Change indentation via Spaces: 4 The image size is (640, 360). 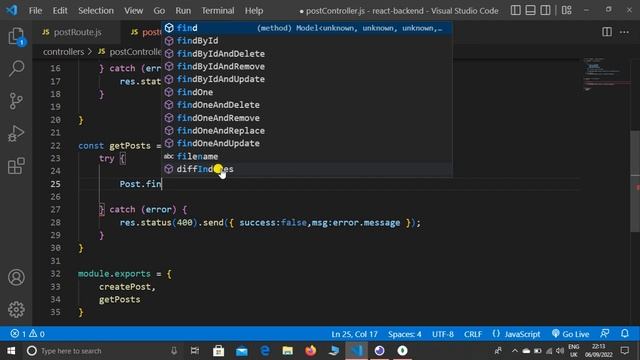[404, 334]
